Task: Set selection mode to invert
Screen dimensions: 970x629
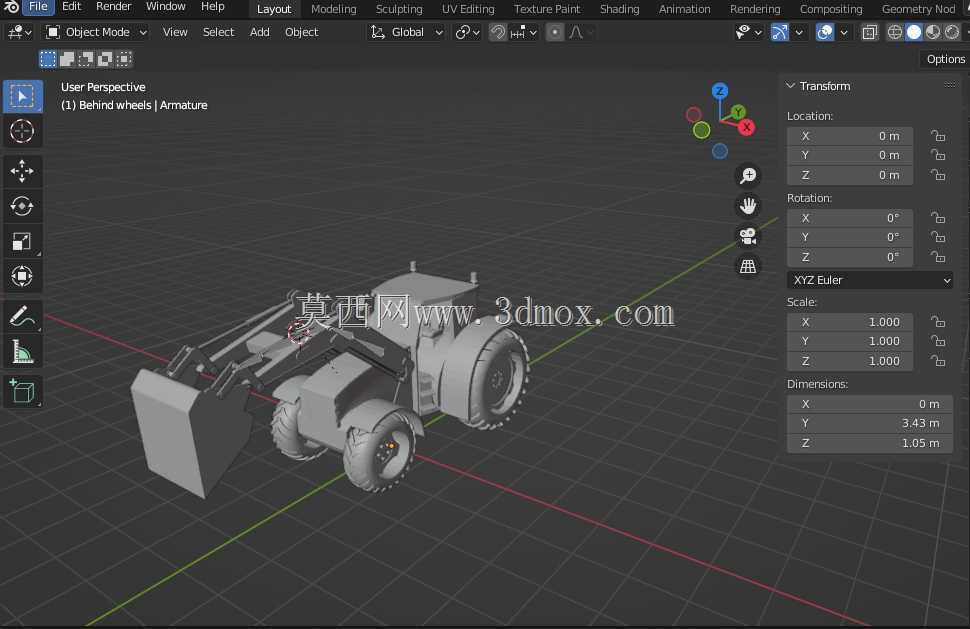Action: click(x=105, y=59)
